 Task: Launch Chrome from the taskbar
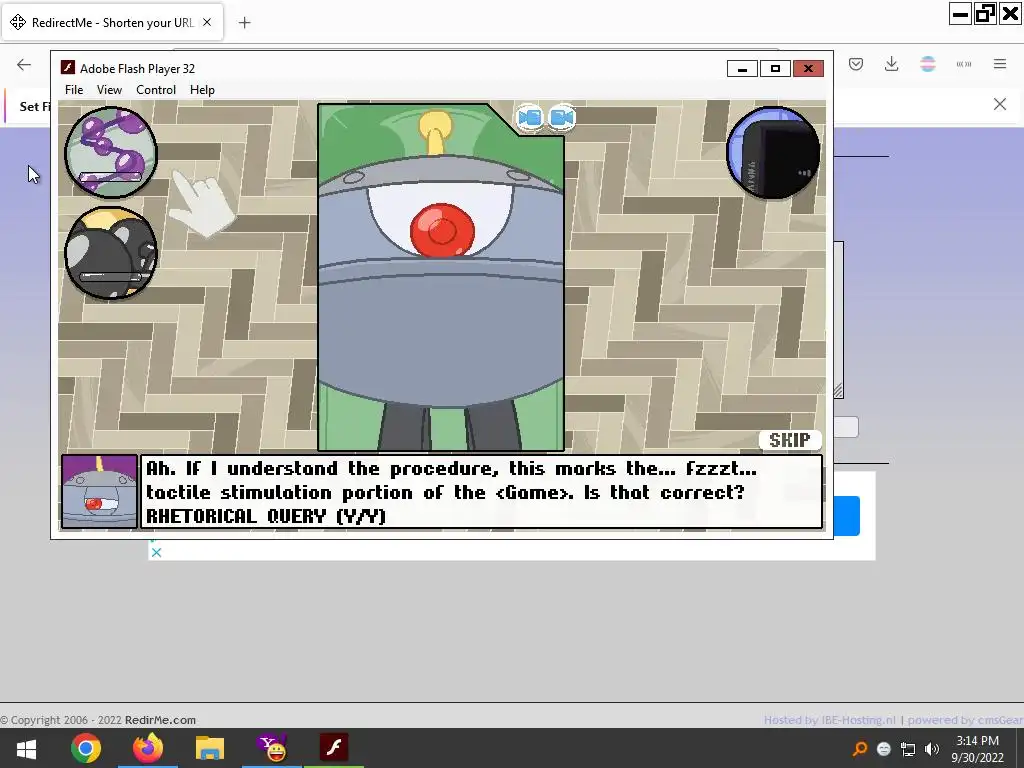coord(86,748)
